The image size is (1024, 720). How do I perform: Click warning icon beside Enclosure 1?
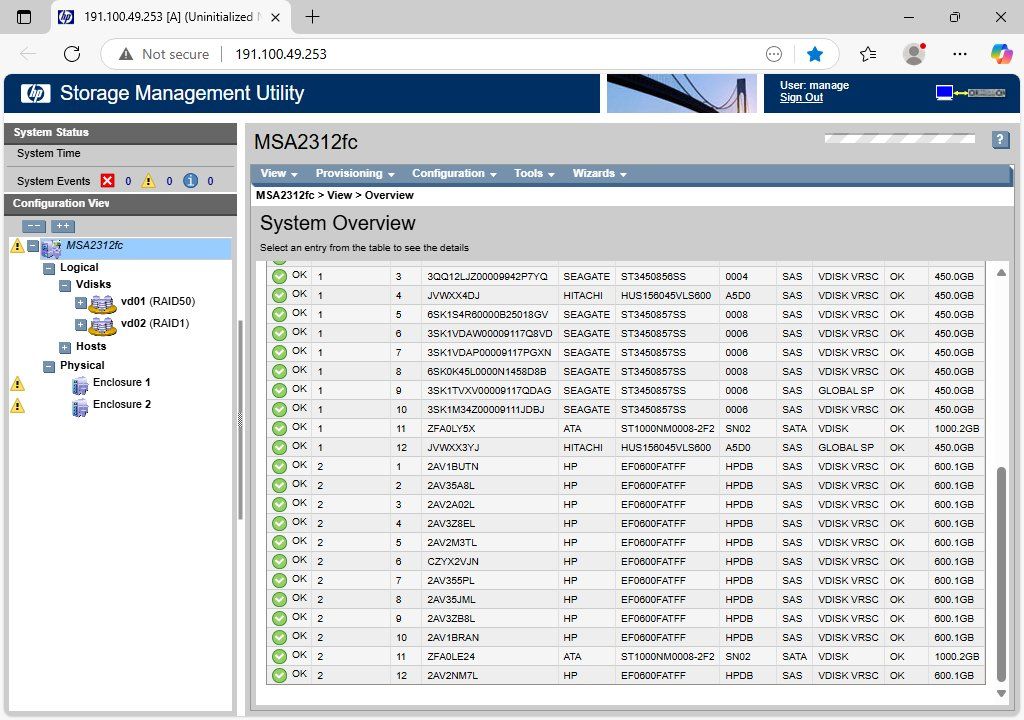click(x=18, y=384)
